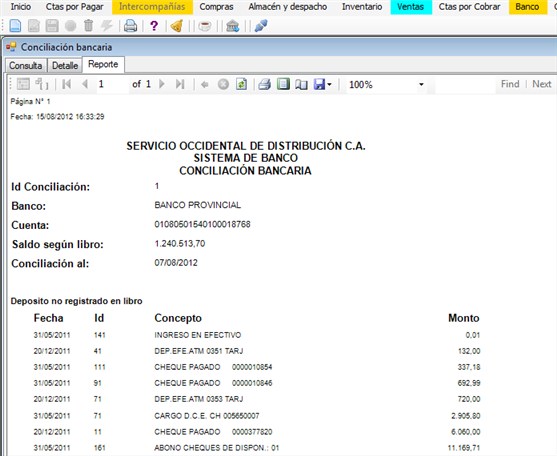Print the report from the viewer toolbar
Image resolution: width=557 pixels, height=456 pixels.
coord(265,84)
